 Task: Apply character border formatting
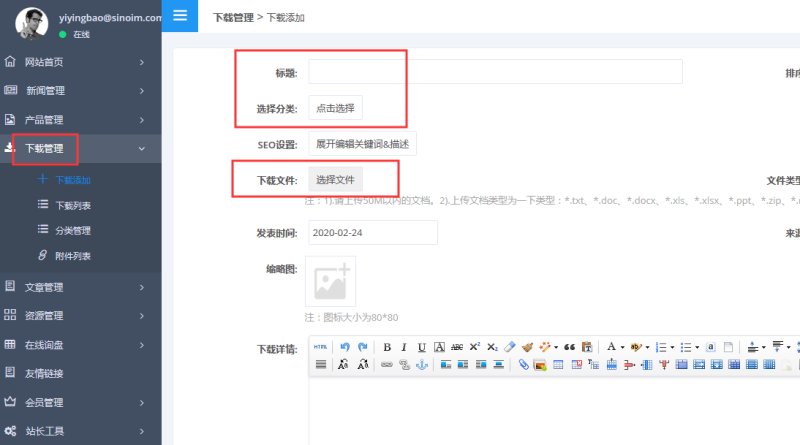[439, 348]
